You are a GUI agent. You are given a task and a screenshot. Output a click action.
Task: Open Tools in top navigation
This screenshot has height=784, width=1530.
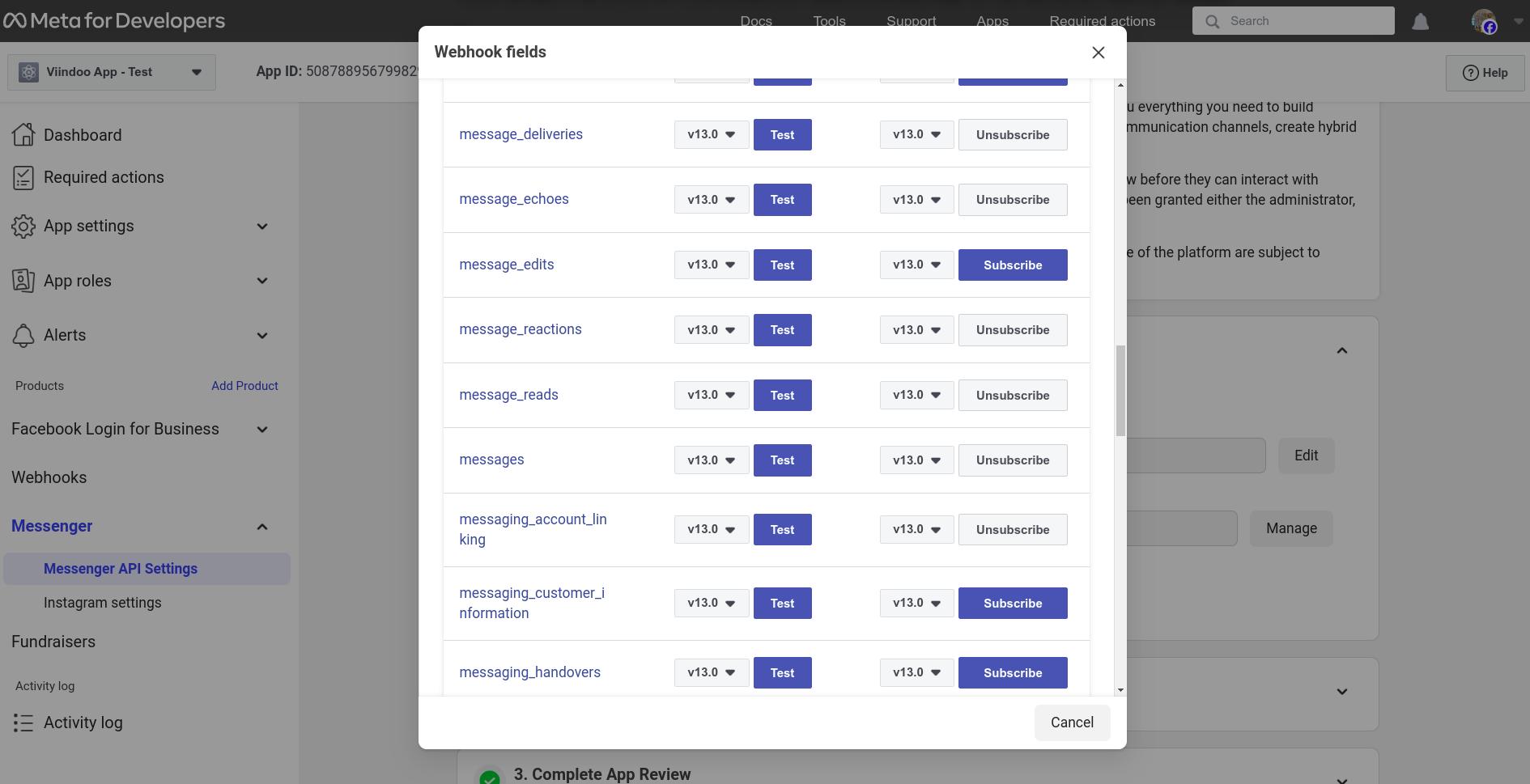pyautogui.click(x=829, y=21)
